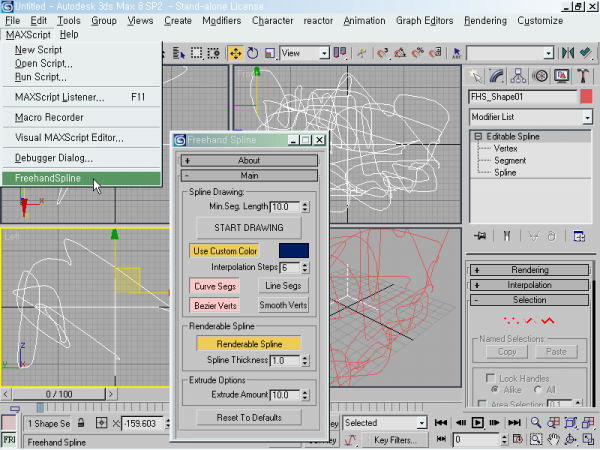Screen dimensions: 600x450
Task: Expand About rollout in Freehand Spline
Action: tap(249, 160)
